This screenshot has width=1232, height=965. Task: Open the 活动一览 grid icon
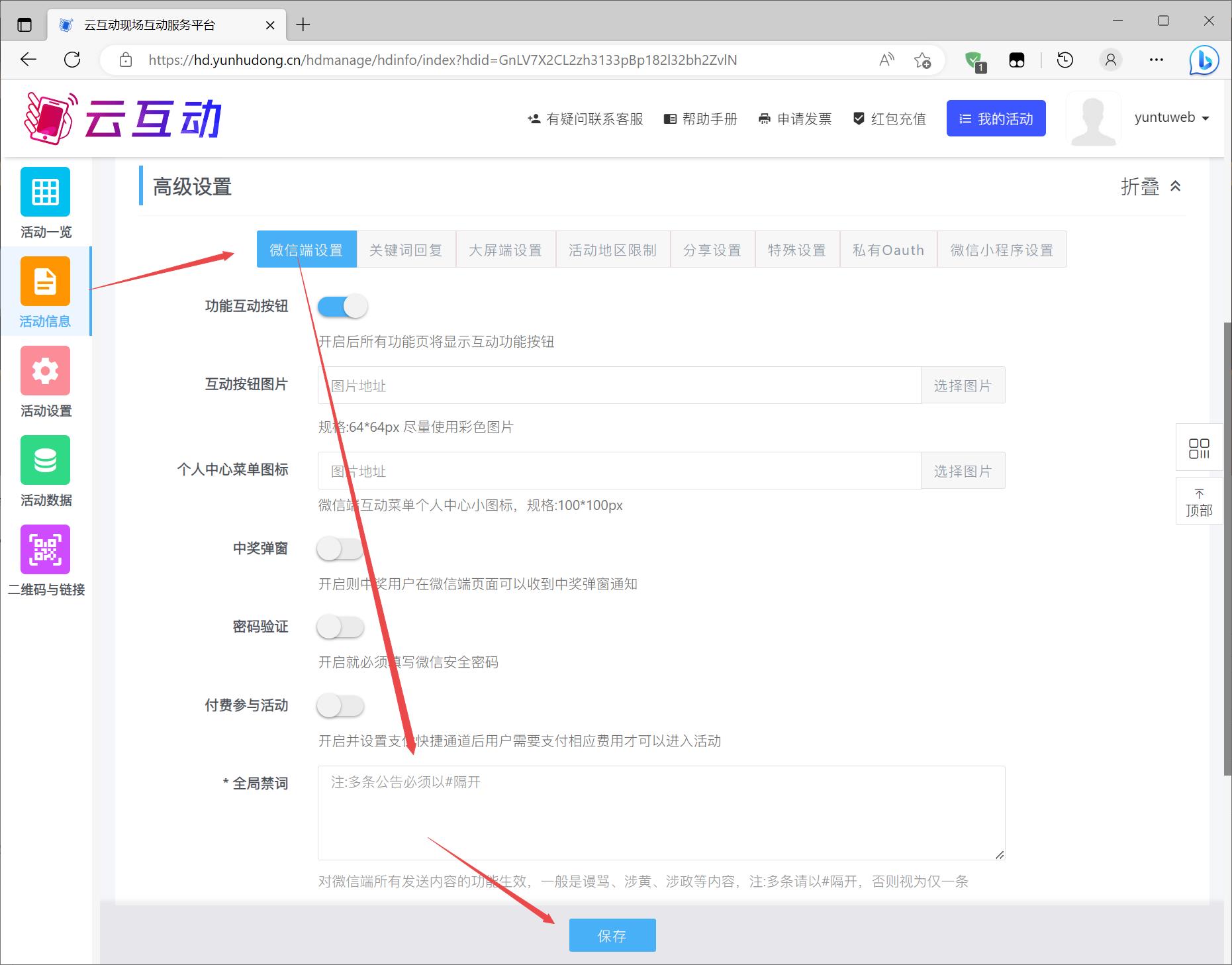click(45, 192)
